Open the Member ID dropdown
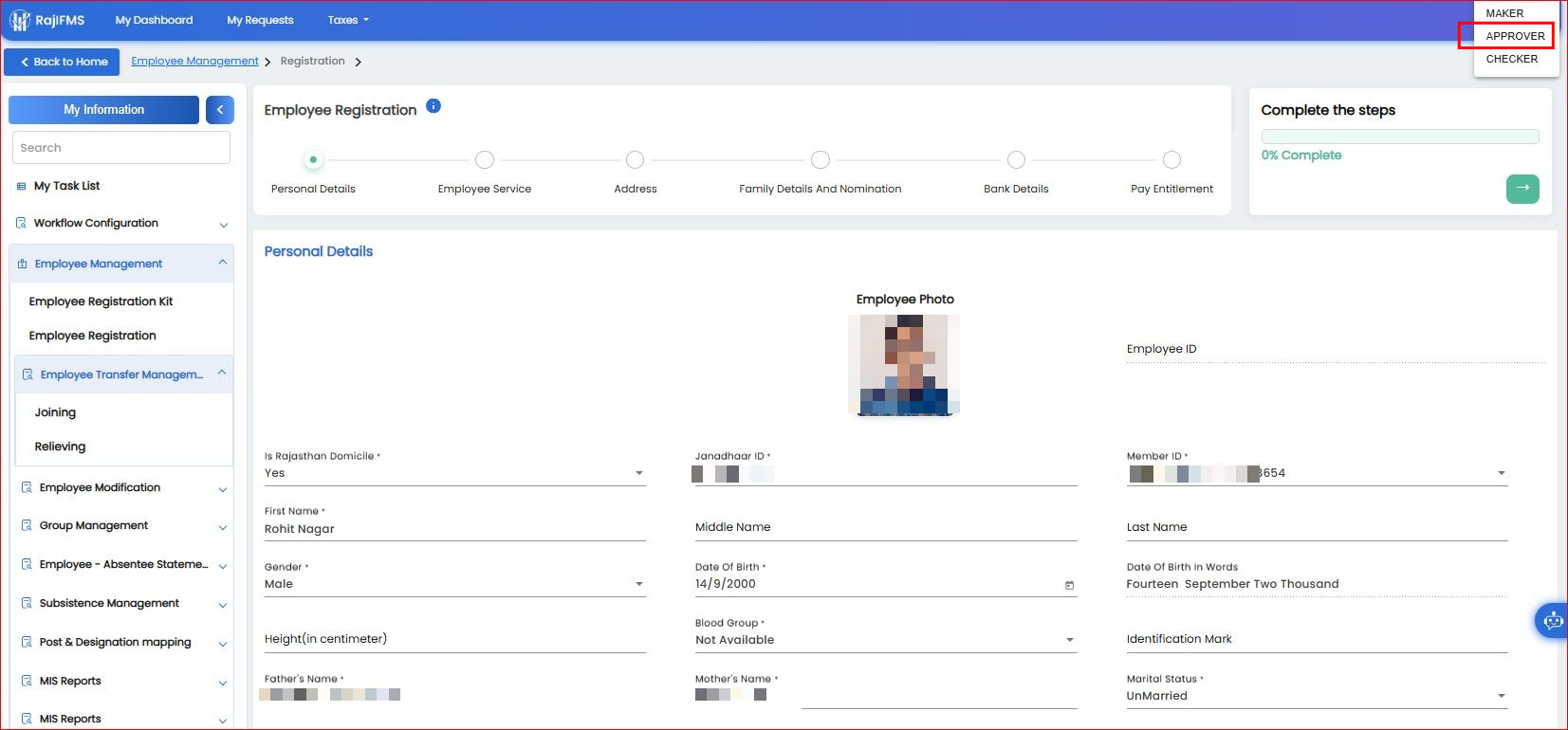The image size is (1568, 730). [1317, 473]
